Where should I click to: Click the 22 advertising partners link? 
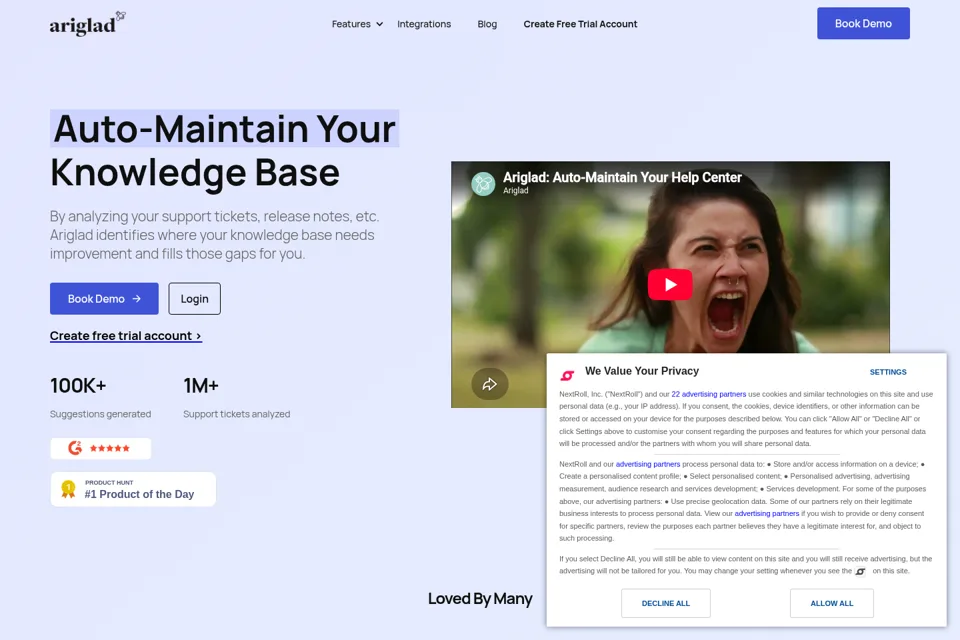click(x=708, y=394)
